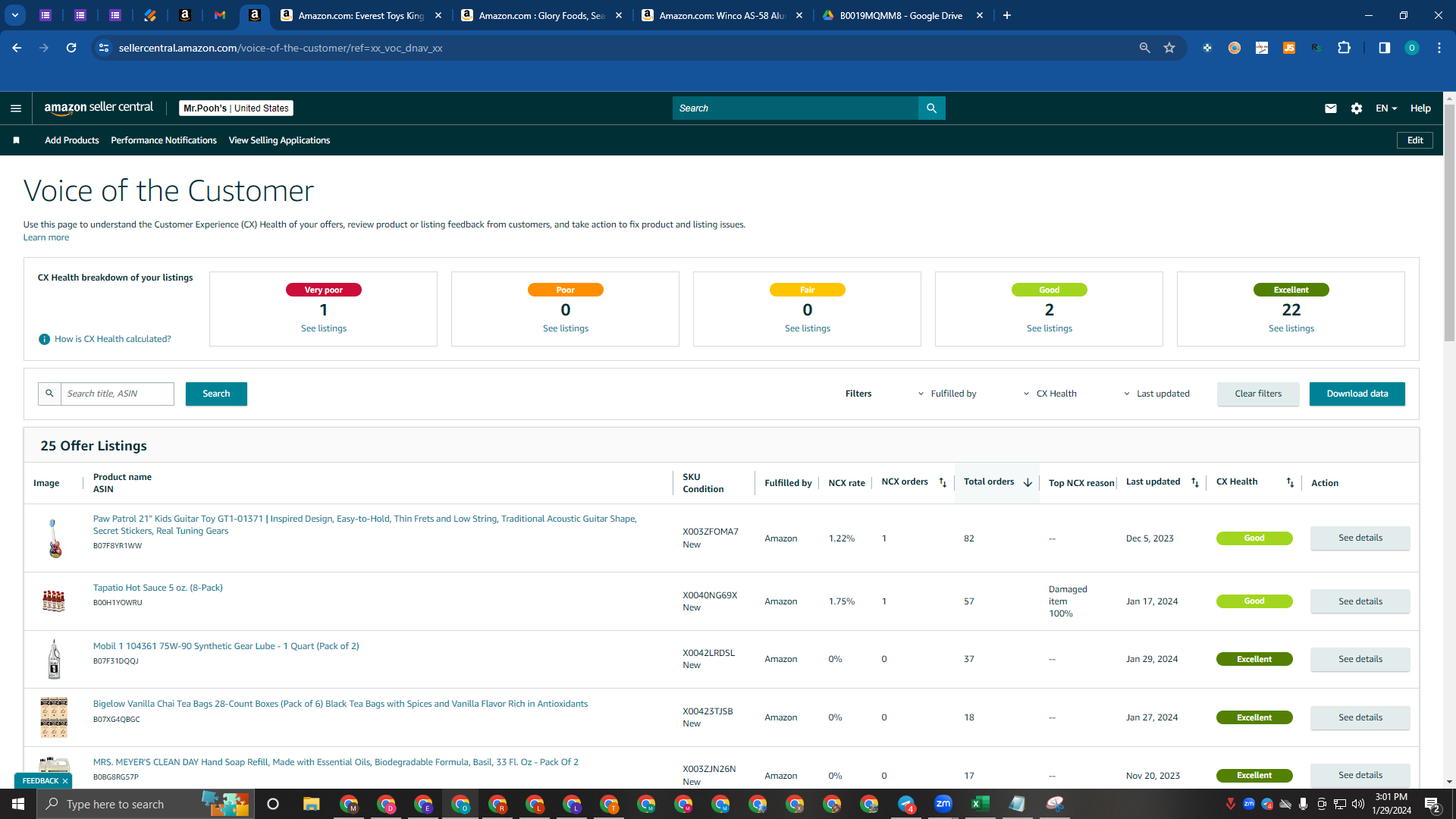Screen dimensions: 1456x819
Task: Bookmark this page with the star icon
Action: coord(1169,48)
